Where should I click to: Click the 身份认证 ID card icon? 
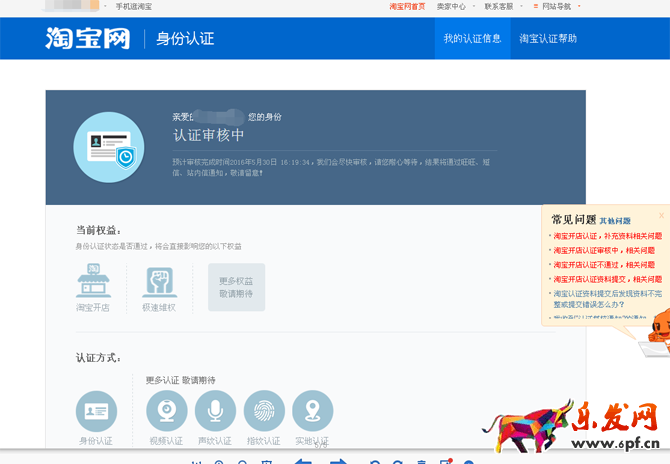pos(96,411)
